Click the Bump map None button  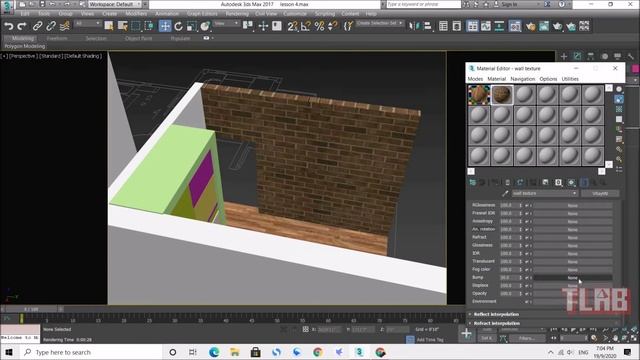coord(573,278)
